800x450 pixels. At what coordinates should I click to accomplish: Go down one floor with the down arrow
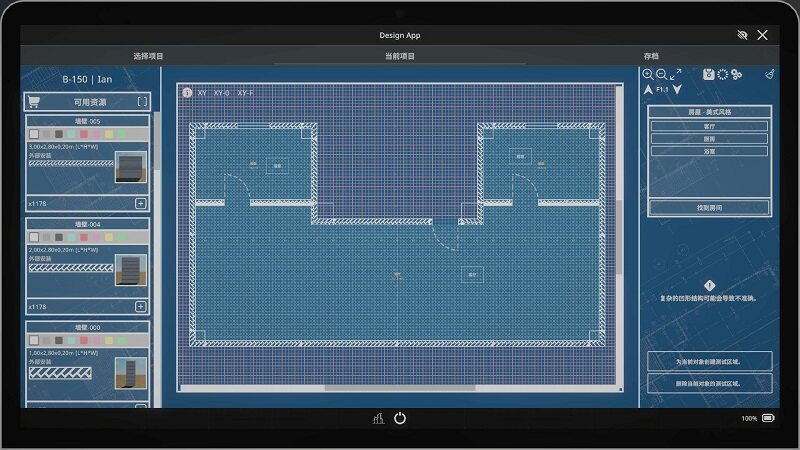(677, 90)
